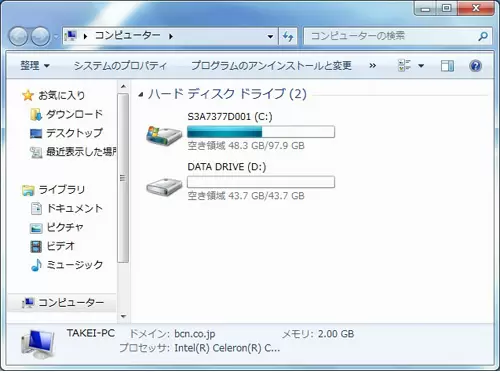Select DATA DRIVE (D:) label
The width and height of the screenshot is (500, 373).
(x=227, y=167)
